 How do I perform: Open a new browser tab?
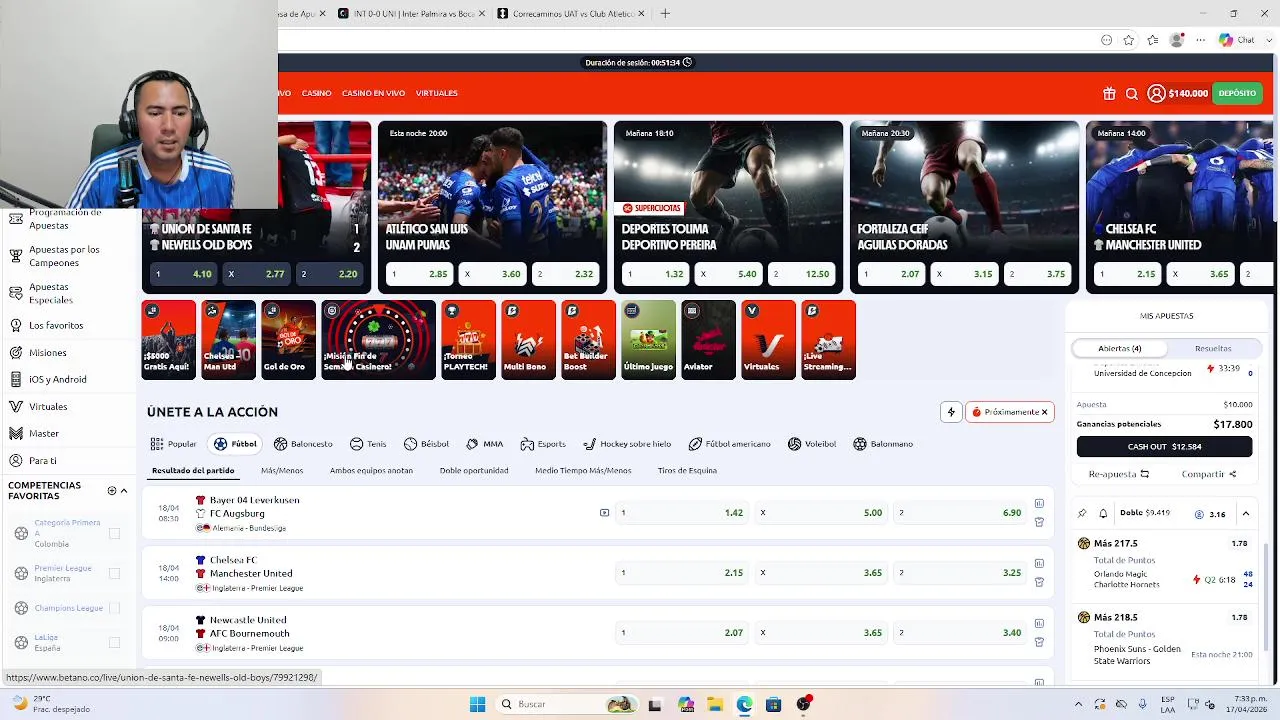pyautogui.click(x=665, y=13)
